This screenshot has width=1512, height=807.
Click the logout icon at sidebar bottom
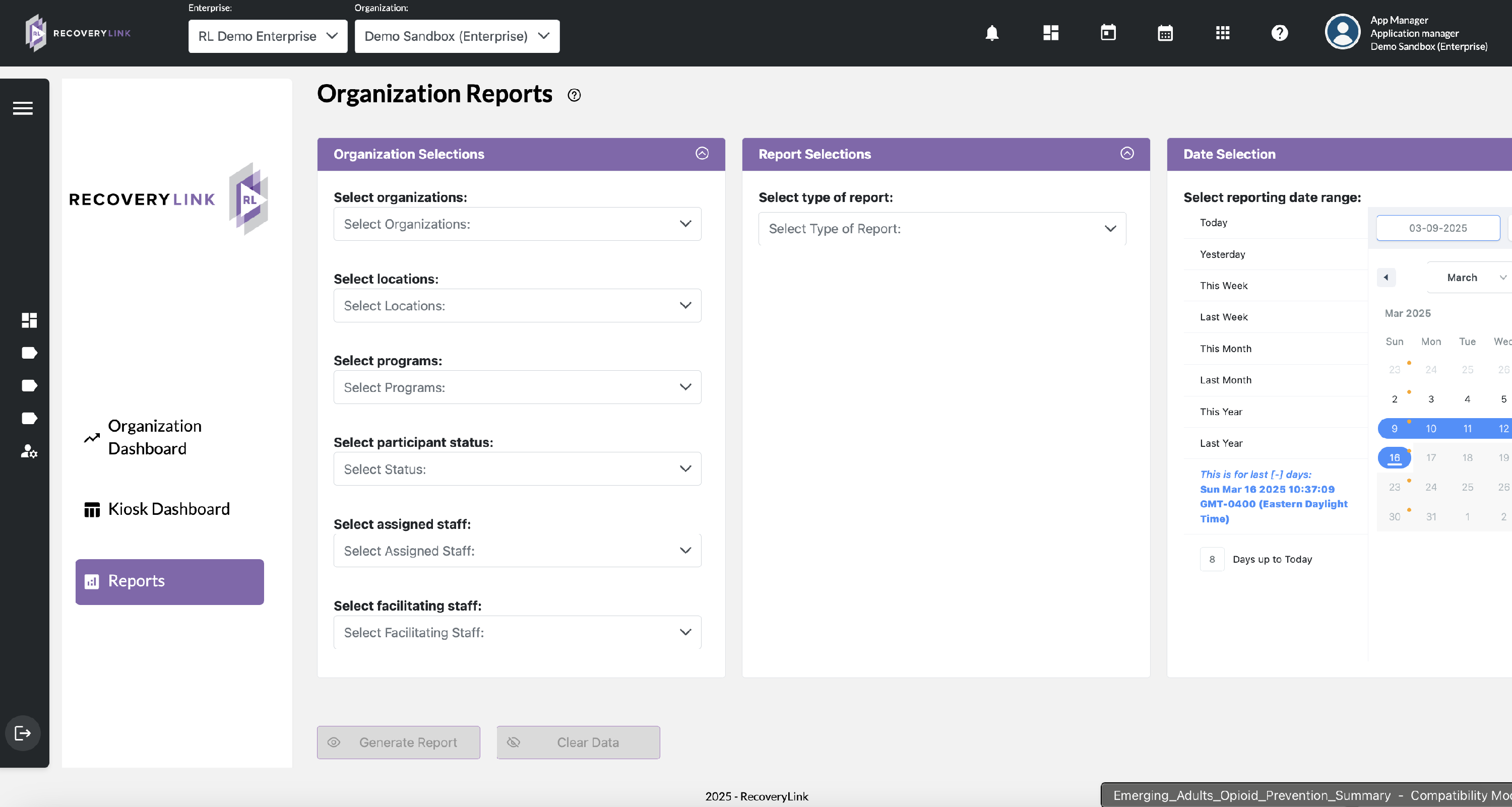coord(23,733)
